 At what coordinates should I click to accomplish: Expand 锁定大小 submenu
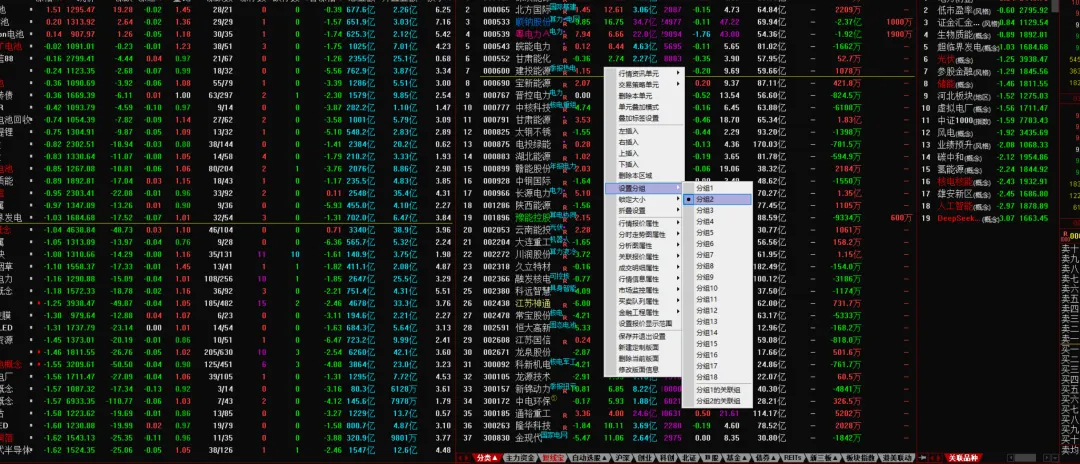644,199
